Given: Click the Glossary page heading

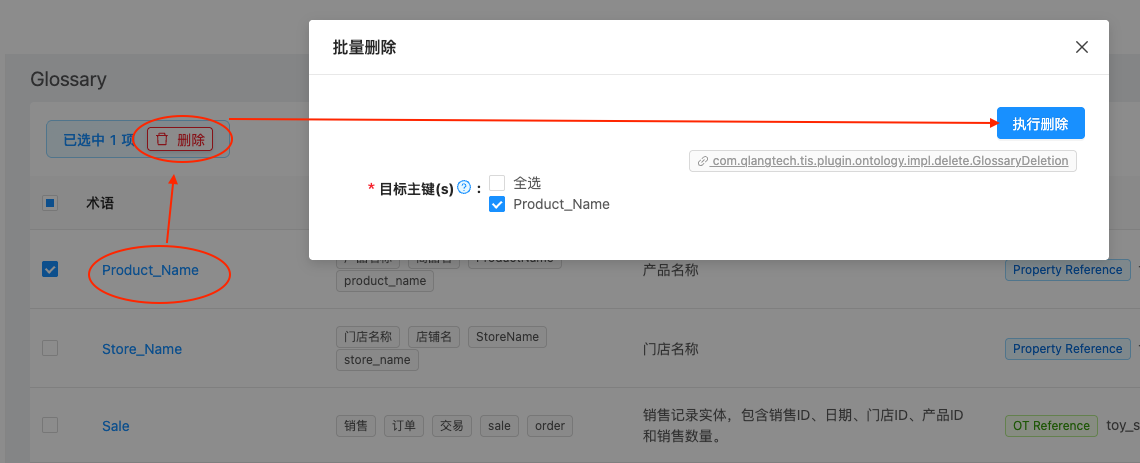Looking at the screenshot, I should pos(68,79).
